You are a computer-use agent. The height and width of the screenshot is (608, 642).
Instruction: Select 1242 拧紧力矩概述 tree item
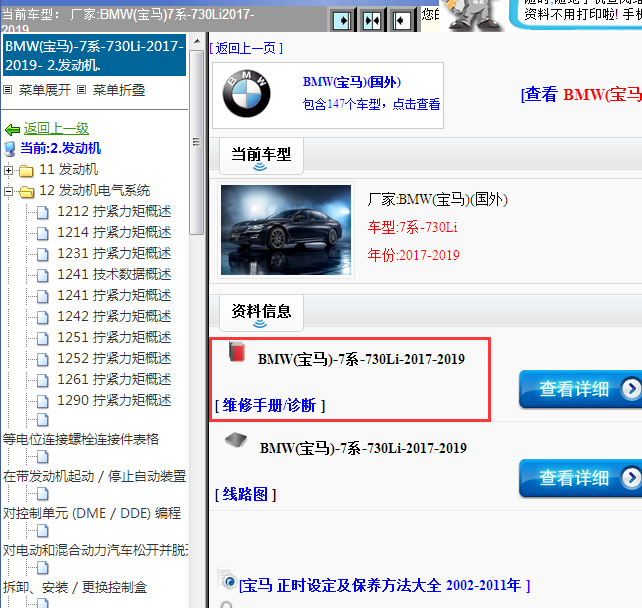[x=114, y=316]
